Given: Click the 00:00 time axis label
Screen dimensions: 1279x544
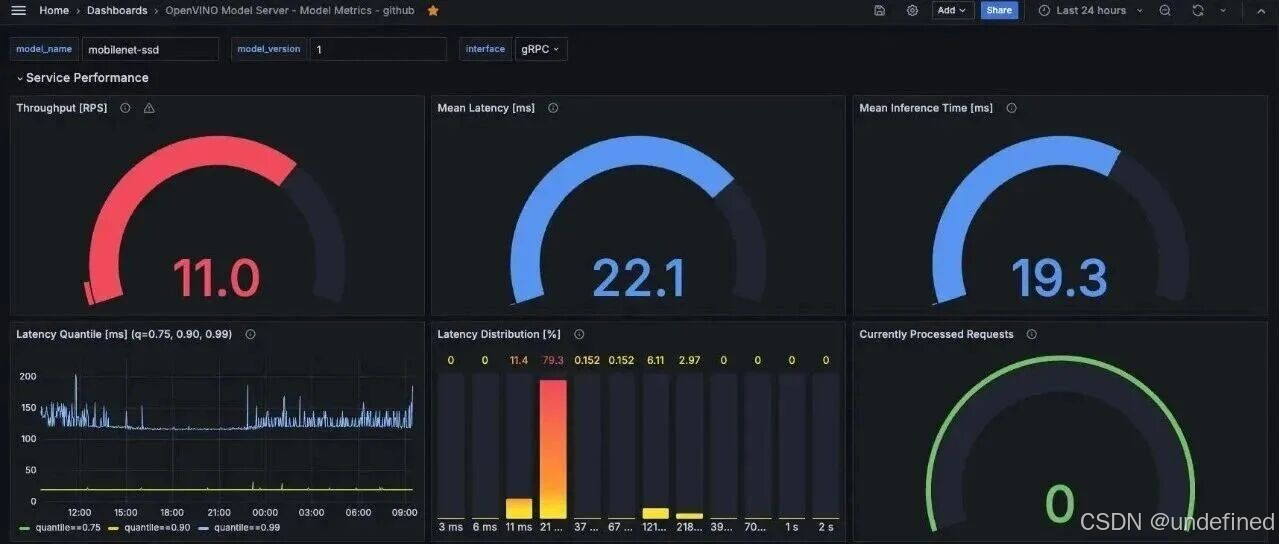Looking at the screenshot, I should coord(265,512).
